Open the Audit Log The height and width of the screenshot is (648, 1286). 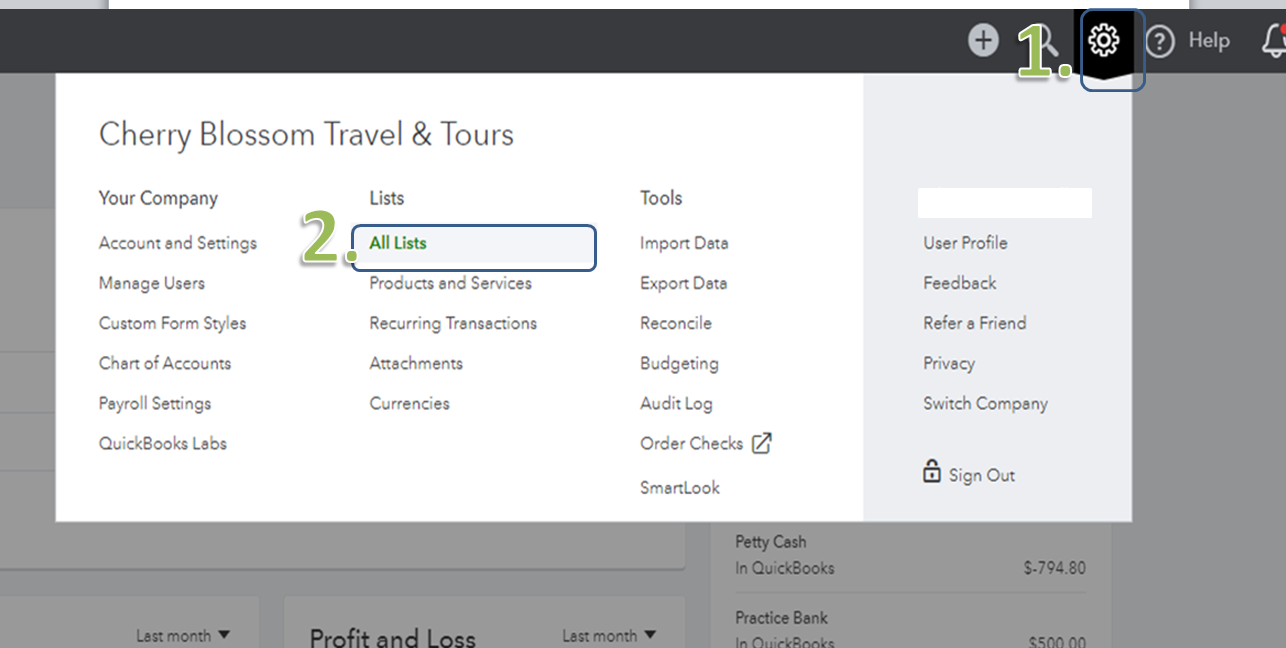pos(676,403)
